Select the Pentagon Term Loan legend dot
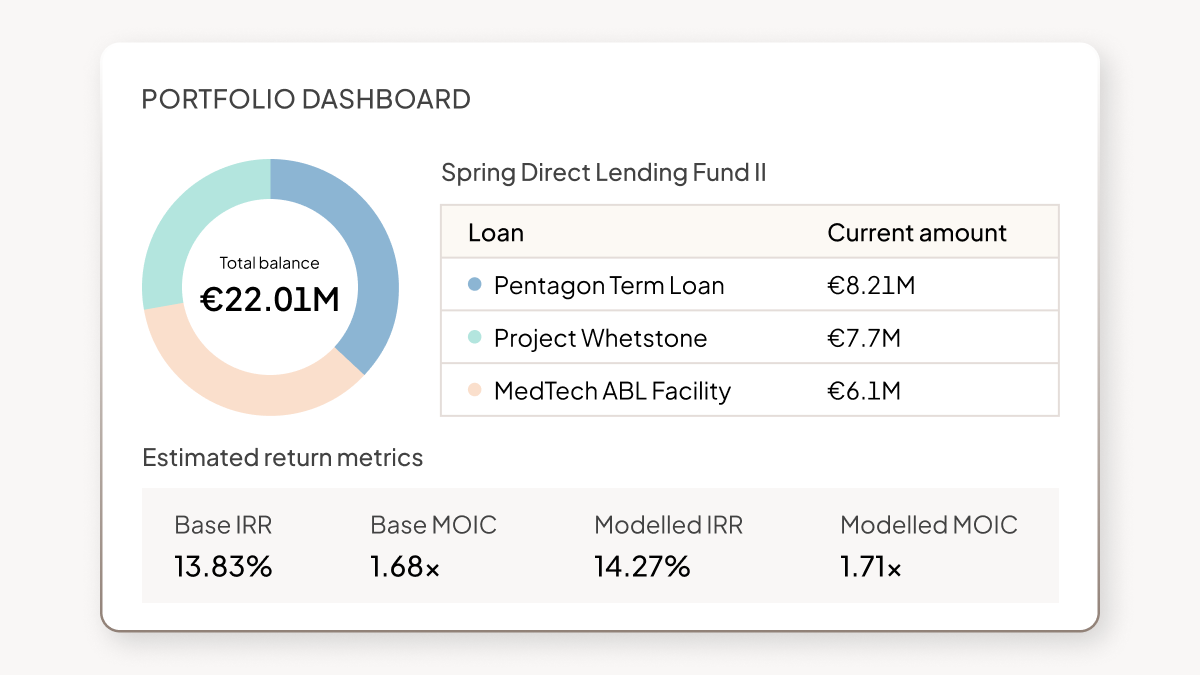Viewport: 1200px width, 675px height. [474, 285]
